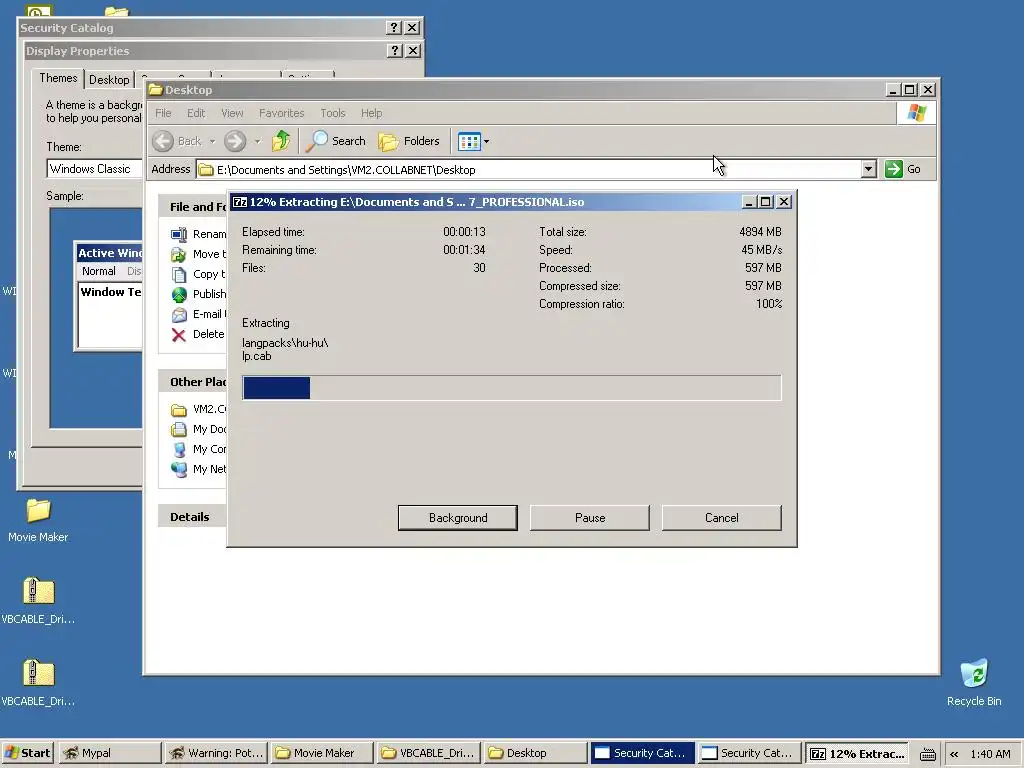Click the 'Files:' value 30

(479, 268)
